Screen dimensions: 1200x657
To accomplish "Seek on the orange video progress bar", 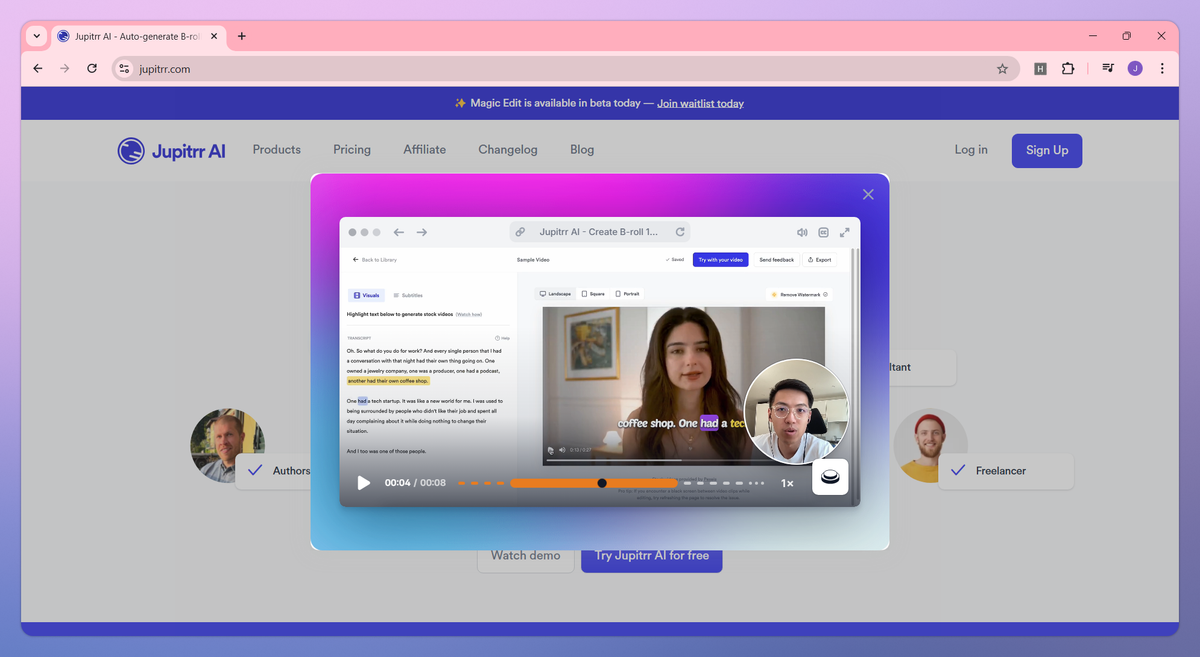I will [x=594, y=483].
